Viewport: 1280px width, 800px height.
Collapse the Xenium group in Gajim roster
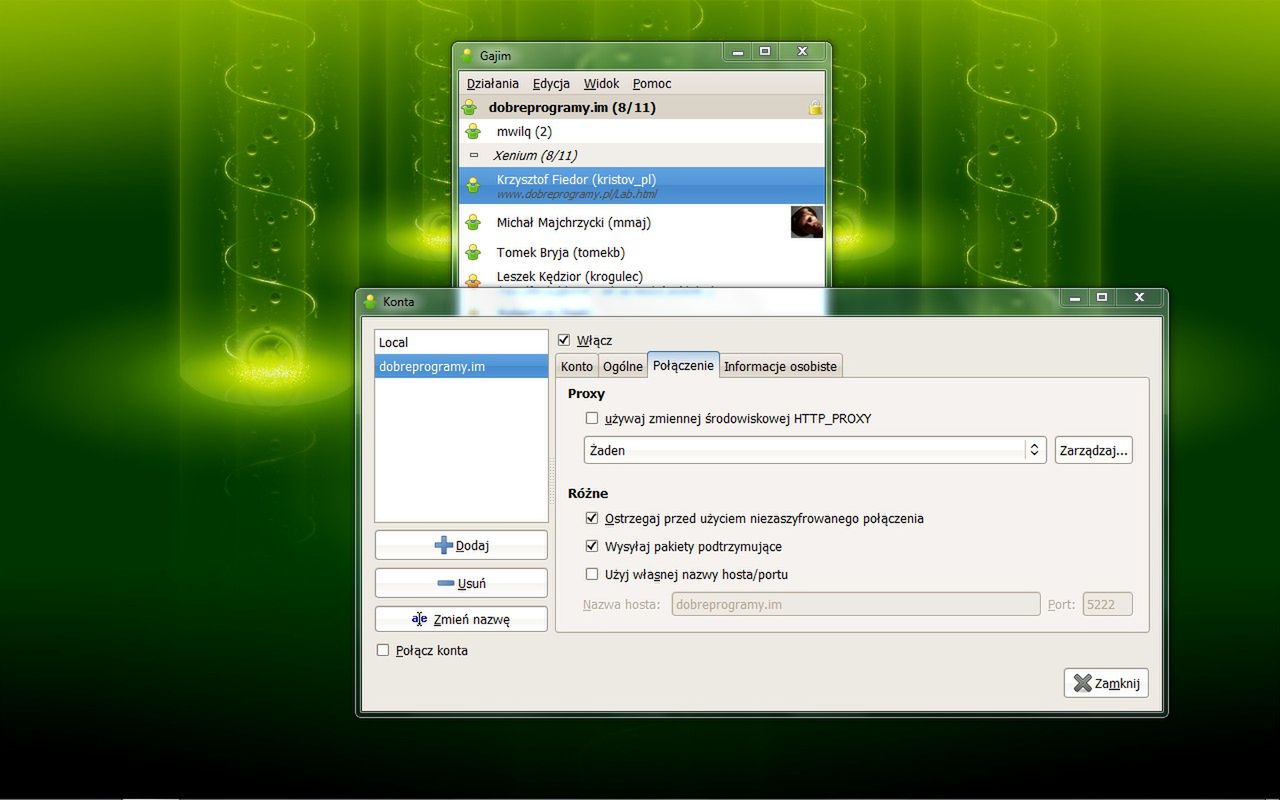[x=473, y=156]
